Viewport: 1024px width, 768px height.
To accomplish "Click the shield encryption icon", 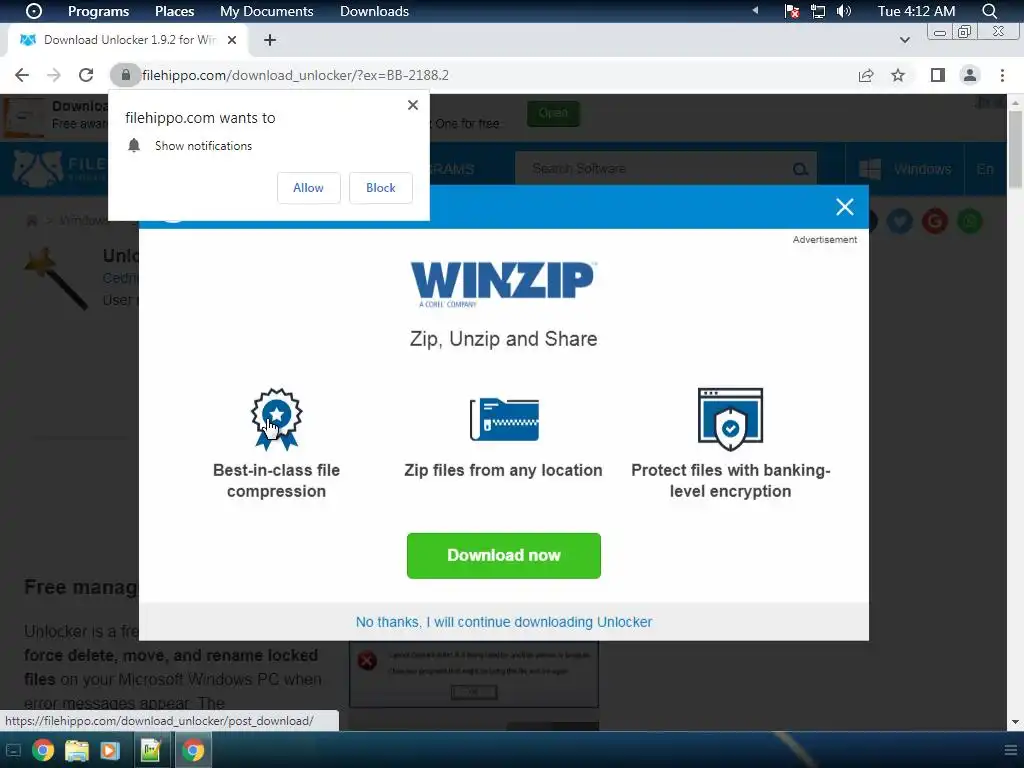I will [730, 419].
